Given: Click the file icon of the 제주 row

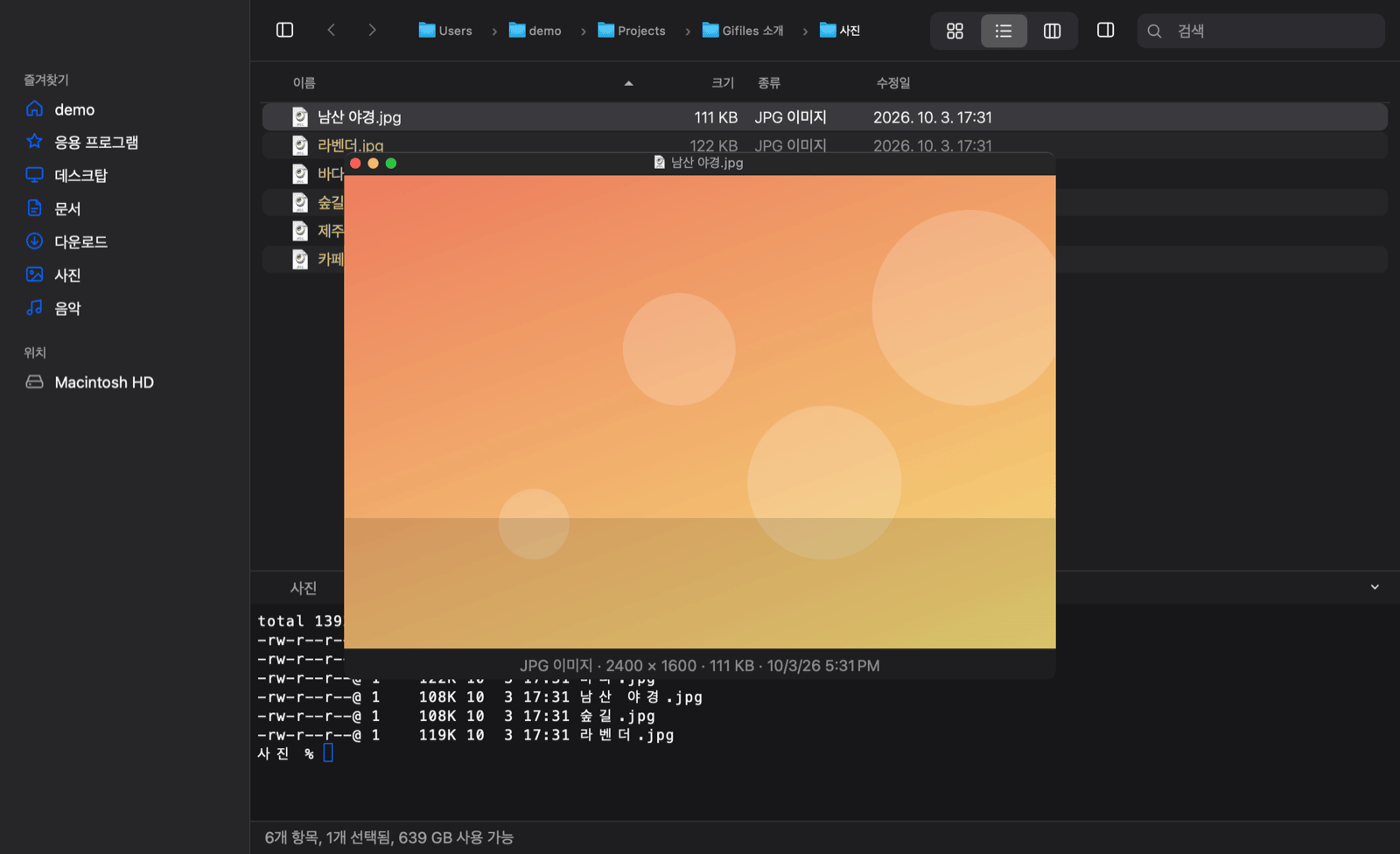Looking at the screenshot, I should tap(300, 231).
